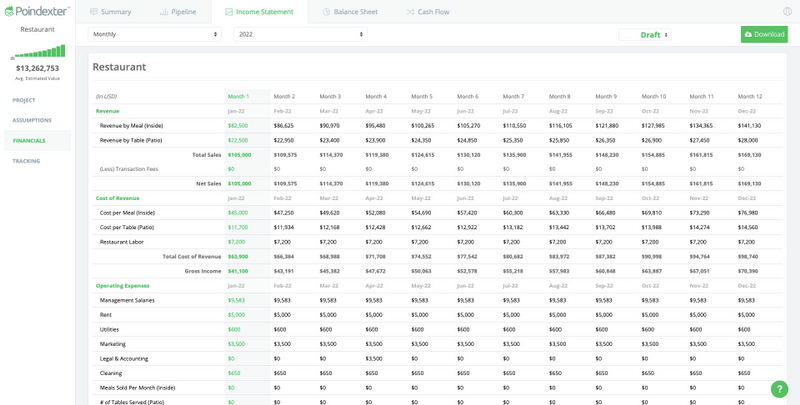The image size is (800, 405).
Task: Open the top-right account settings icon
Action: [x=787, y=12]
